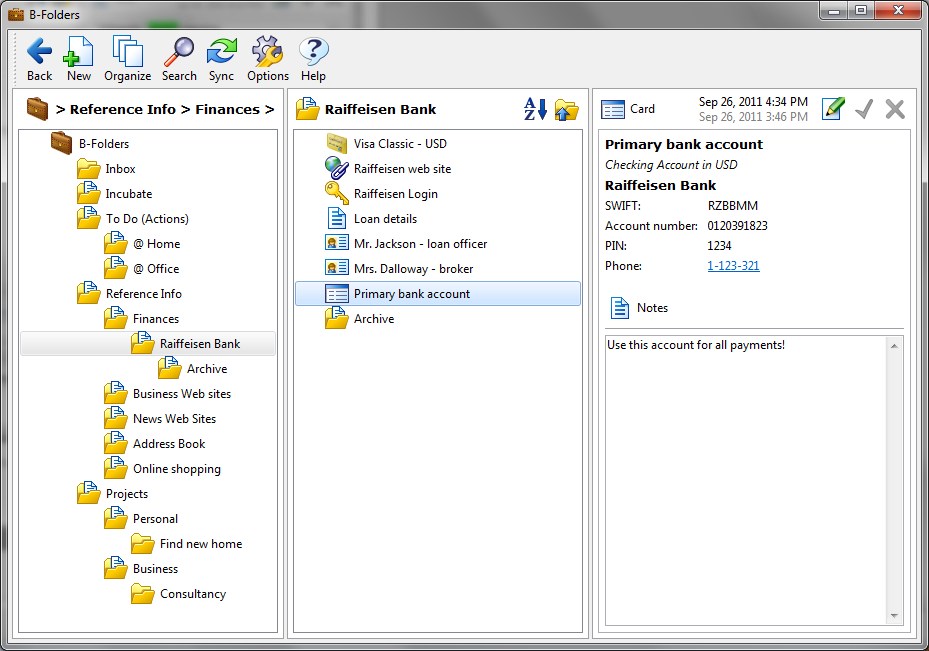
Task: Click into the notes text area
Action: (x=746, y=481)
